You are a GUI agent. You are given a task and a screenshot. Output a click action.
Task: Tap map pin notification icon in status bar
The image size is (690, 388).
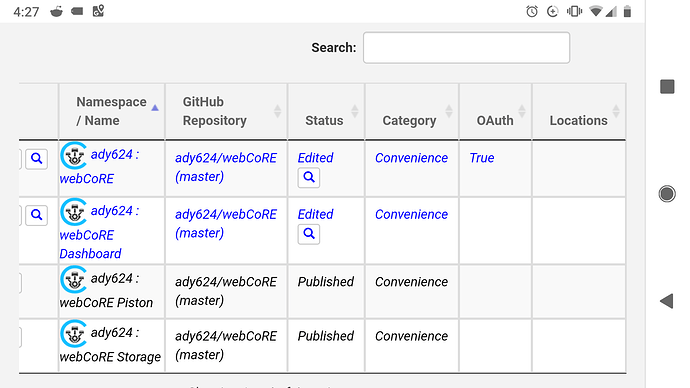98,11
